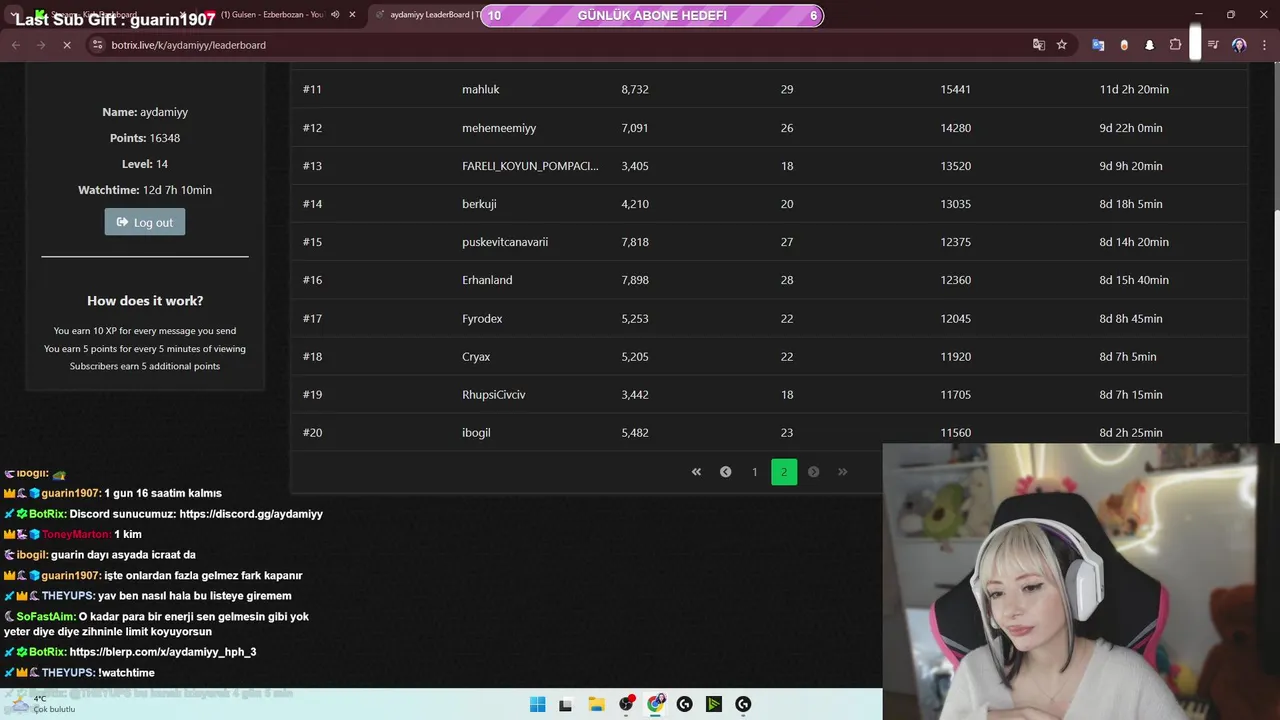
Task: Click username Fyrodex in rank 17
Action: [482, 319]
